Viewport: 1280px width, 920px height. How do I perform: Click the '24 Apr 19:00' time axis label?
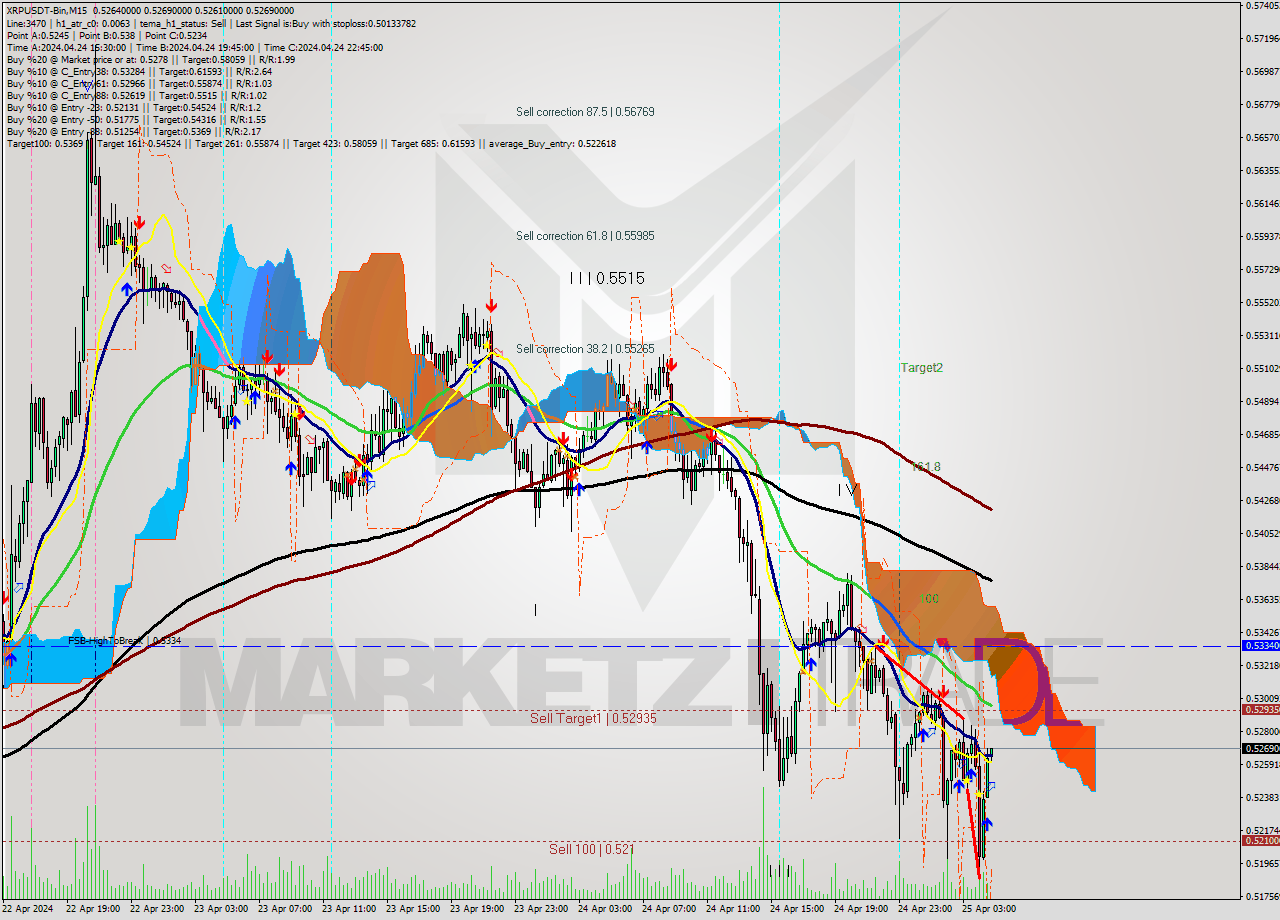[x=861, y=909]
